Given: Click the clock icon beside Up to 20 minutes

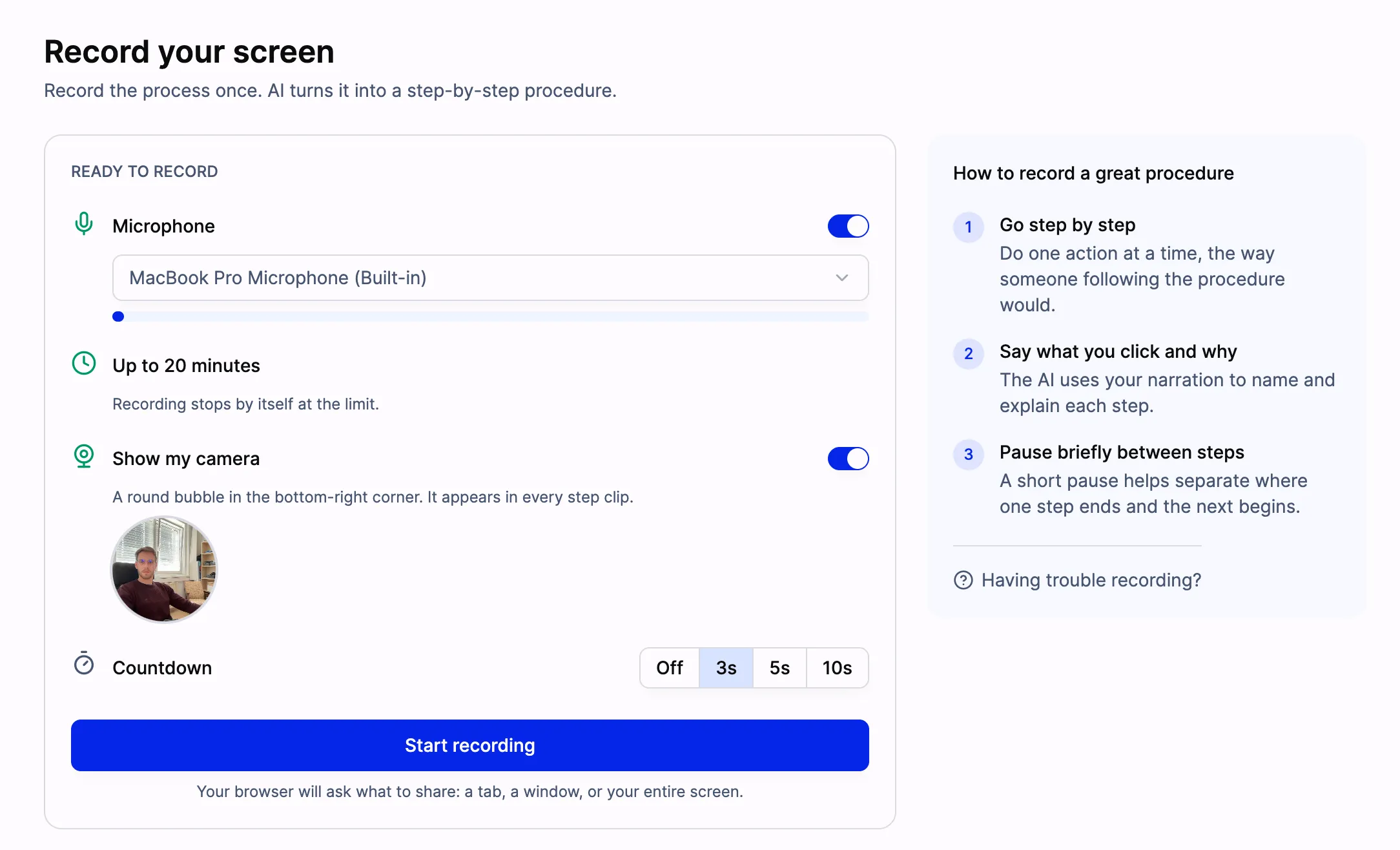Looking at the screenshot, I should click(84, 364).
